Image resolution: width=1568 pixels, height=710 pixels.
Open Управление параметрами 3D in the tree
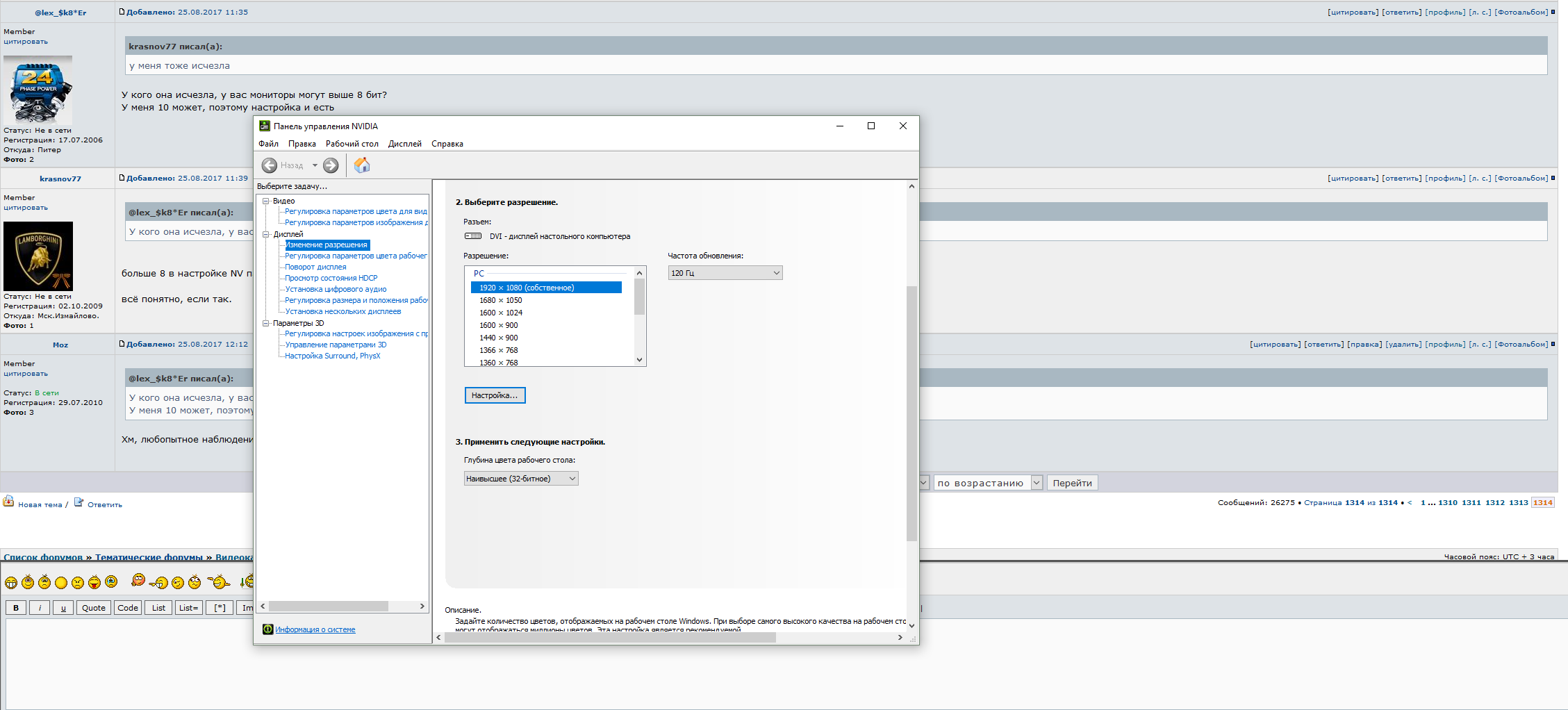[x=336, y=345]
